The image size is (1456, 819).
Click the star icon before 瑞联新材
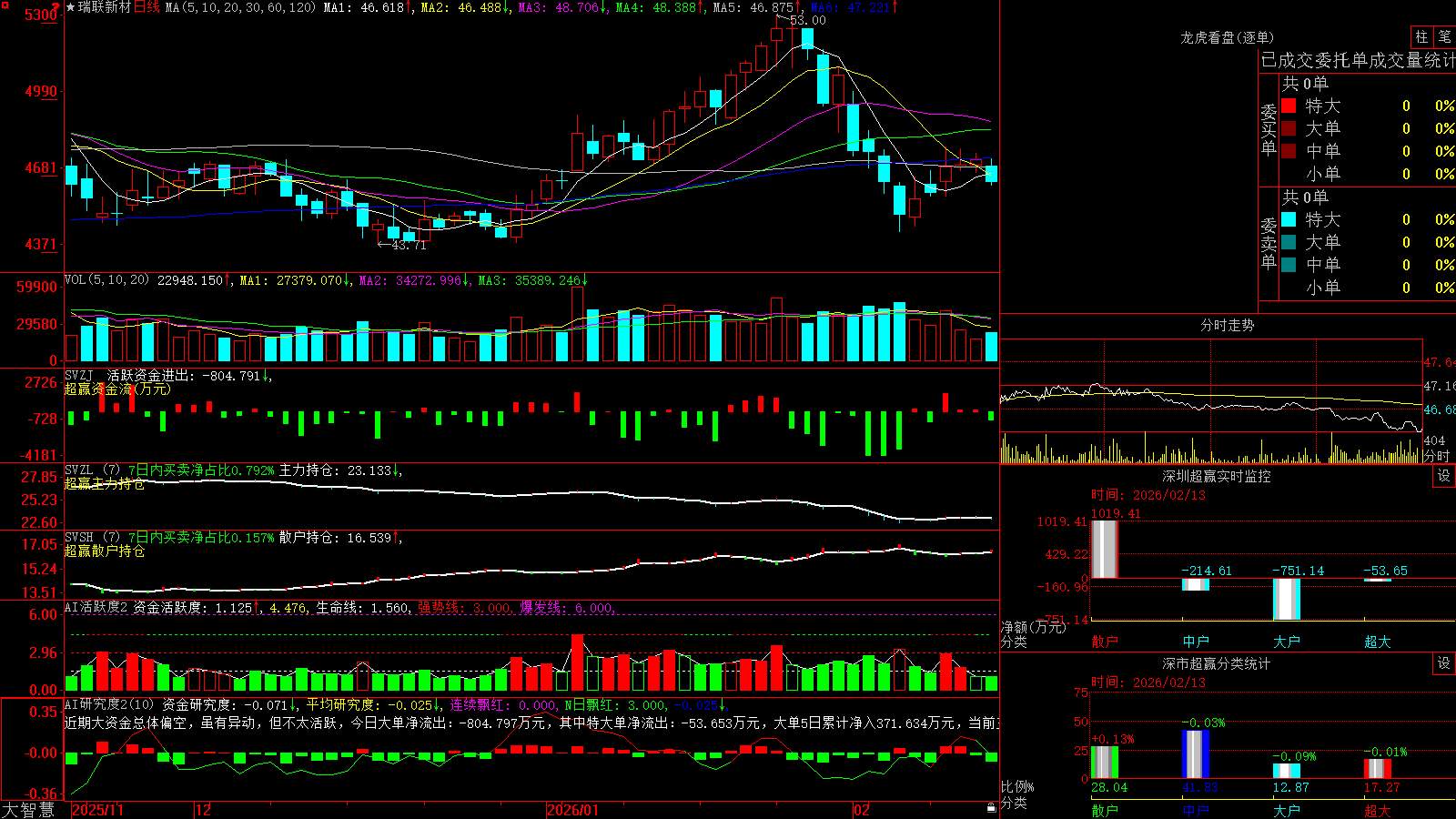[x=70, y=7]
